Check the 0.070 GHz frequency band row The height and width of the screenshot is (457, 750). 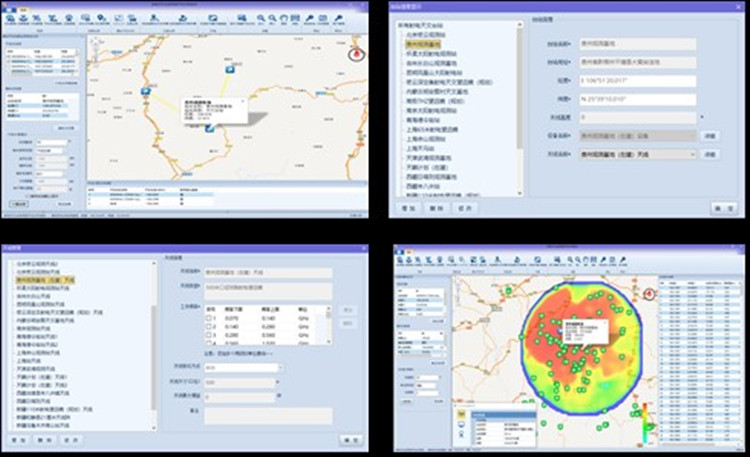[x=209, y=319]
